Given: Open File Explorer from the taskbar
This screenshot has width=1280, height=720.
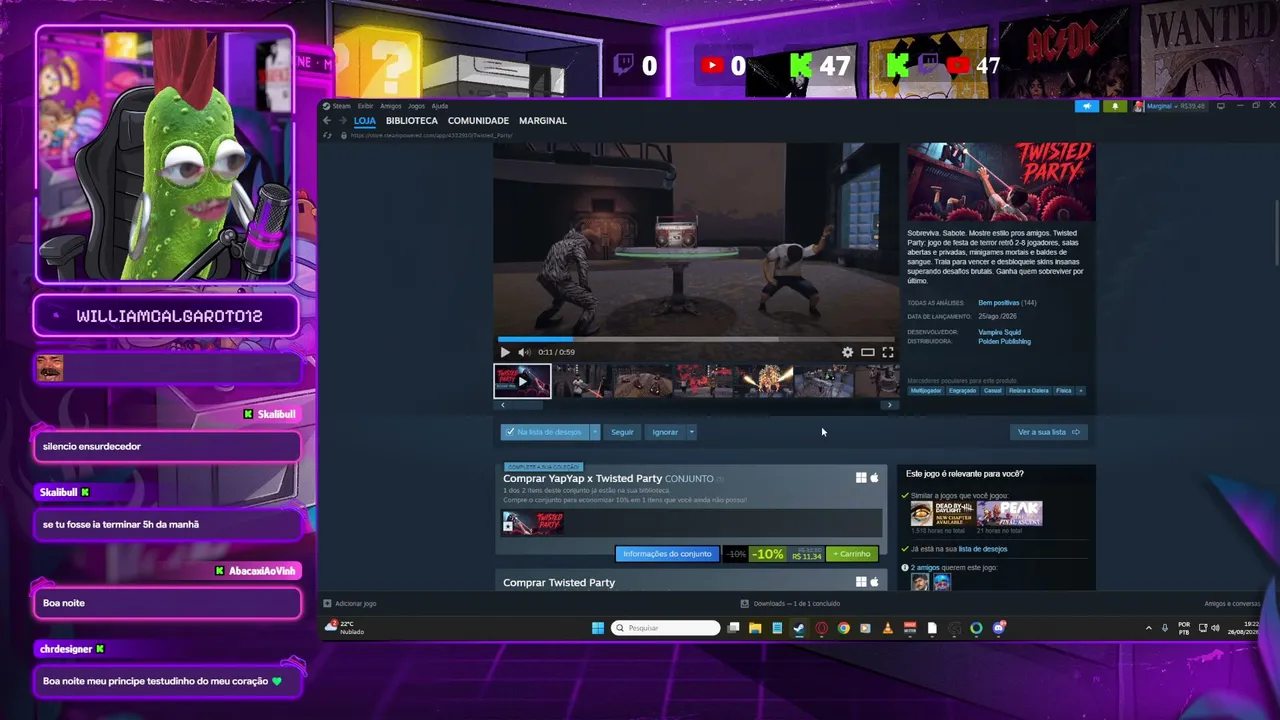Looking at the screenshot, I should click(x=755, y=628).
